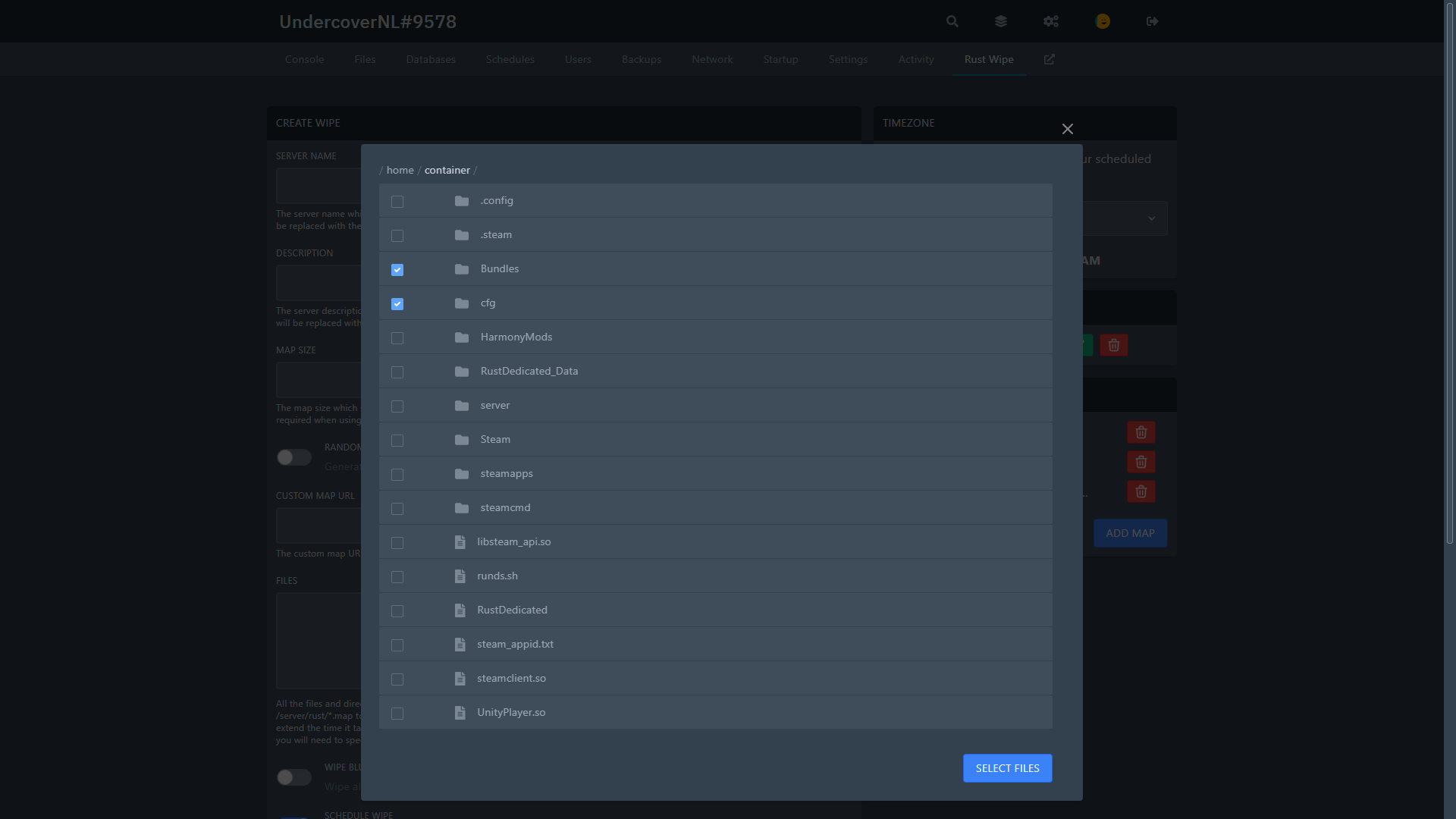
Task: Click the page vertical scrollbar
Action: coord(1449,273)
